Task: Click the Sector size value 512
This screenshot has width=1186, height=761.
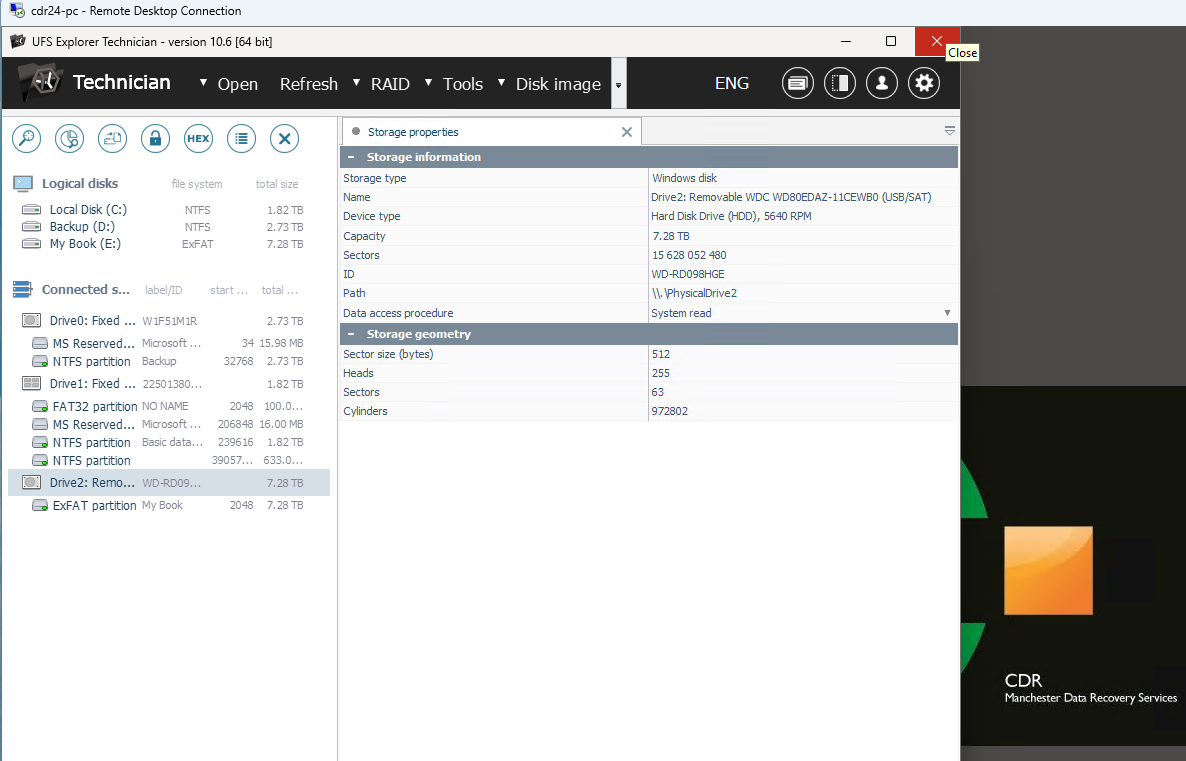Action: pyautogui.click(x=661, y=354)
